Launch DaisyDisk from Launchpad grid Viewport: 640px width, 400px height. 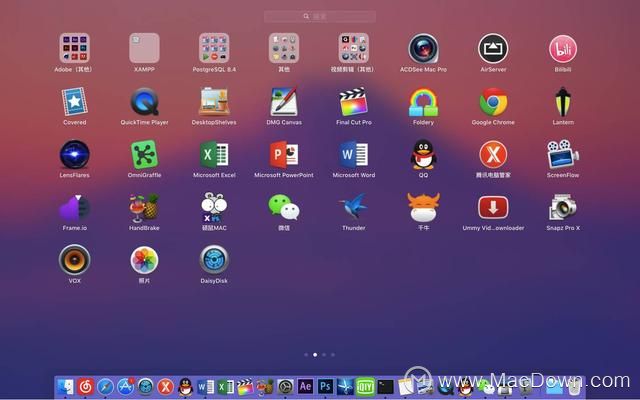tap(214, 260)
